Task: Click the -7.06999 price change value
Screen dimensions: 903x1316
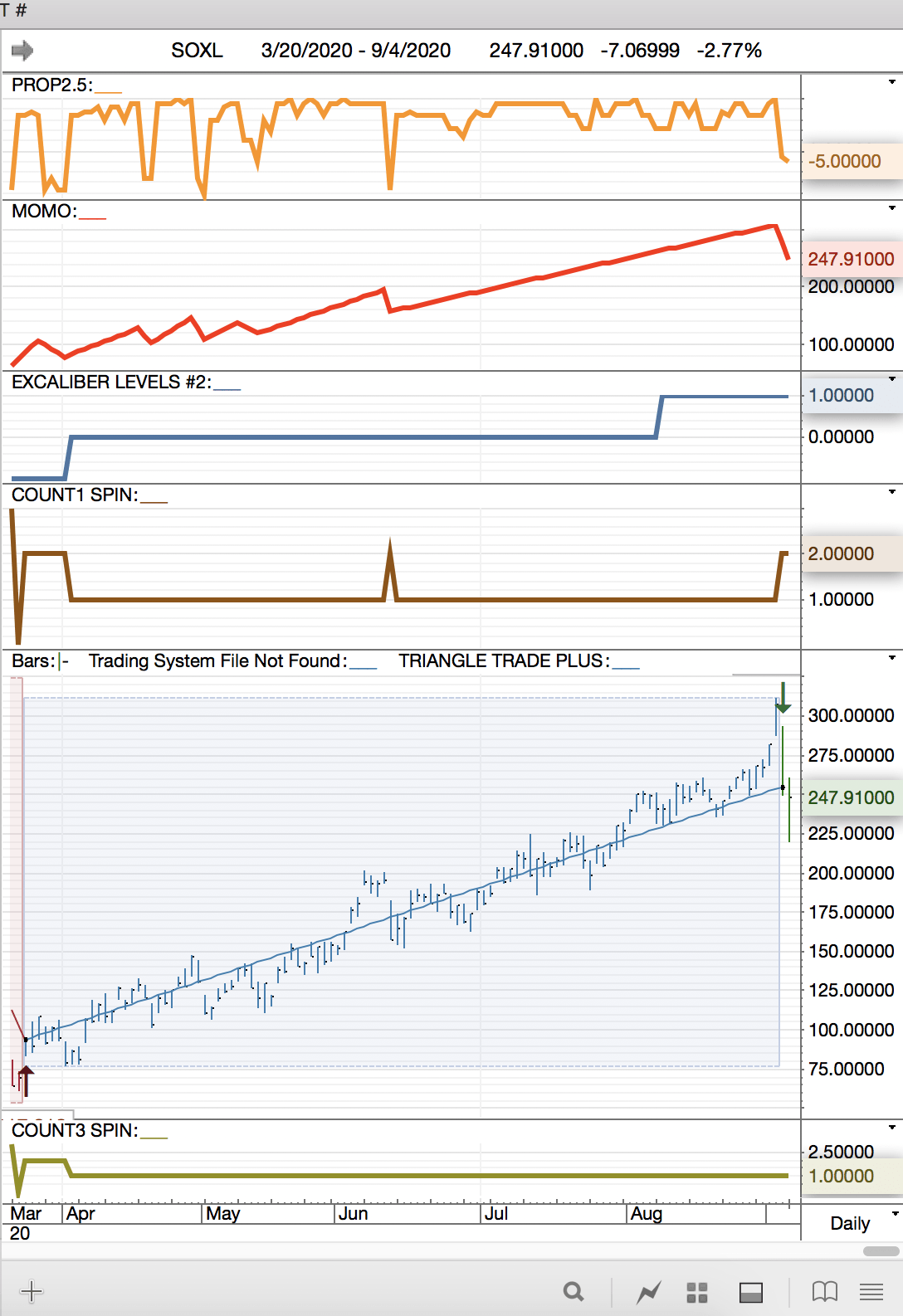Action: (x=640, y=51)
